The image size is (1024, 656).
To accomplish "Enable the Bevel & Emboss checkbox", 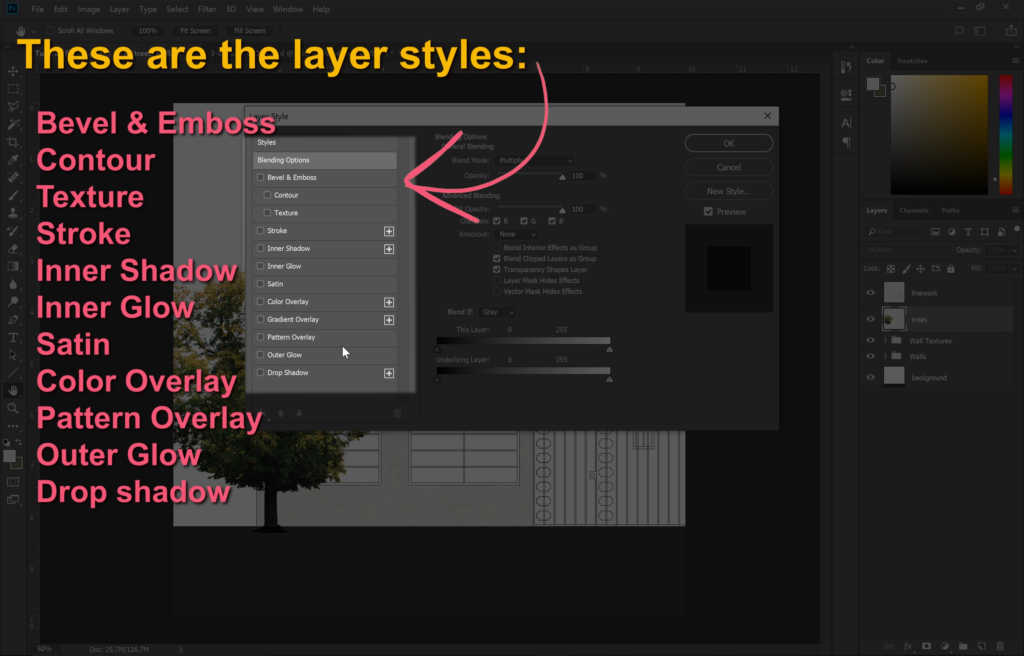I will 261,178.
